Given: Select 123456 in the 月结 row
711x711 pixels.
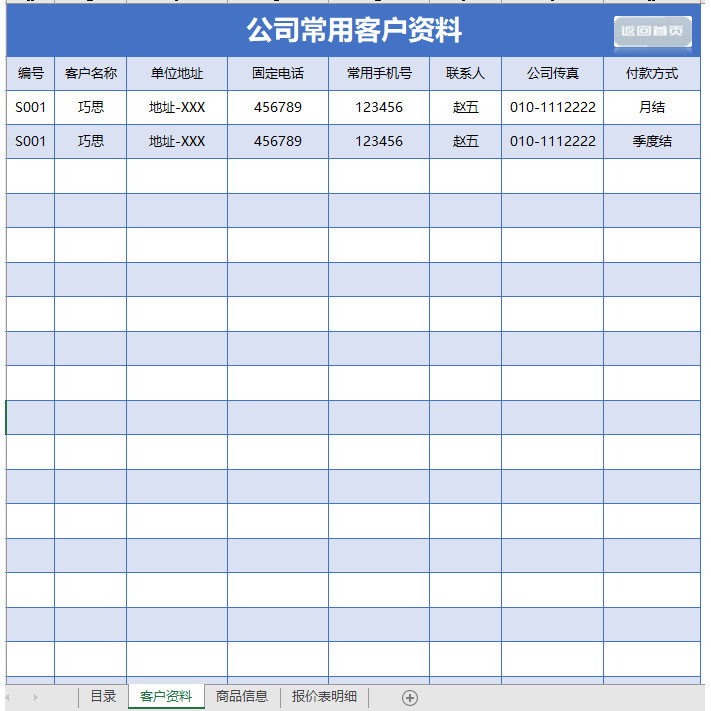Looking at the screenshot, I should [x=379, y=107].
